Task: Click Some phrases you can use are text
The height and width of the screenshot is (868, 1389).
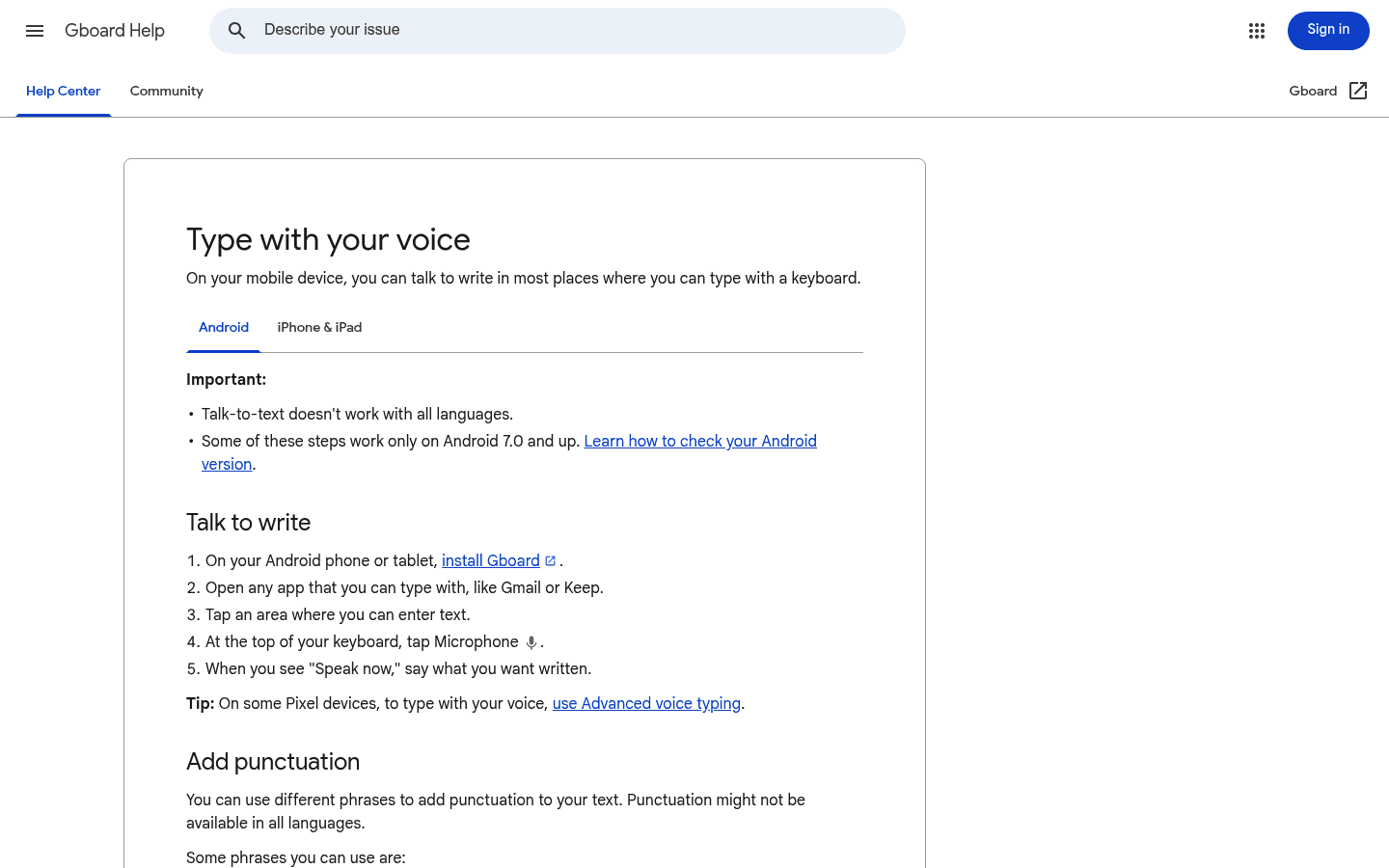Action: pos(296,858)
